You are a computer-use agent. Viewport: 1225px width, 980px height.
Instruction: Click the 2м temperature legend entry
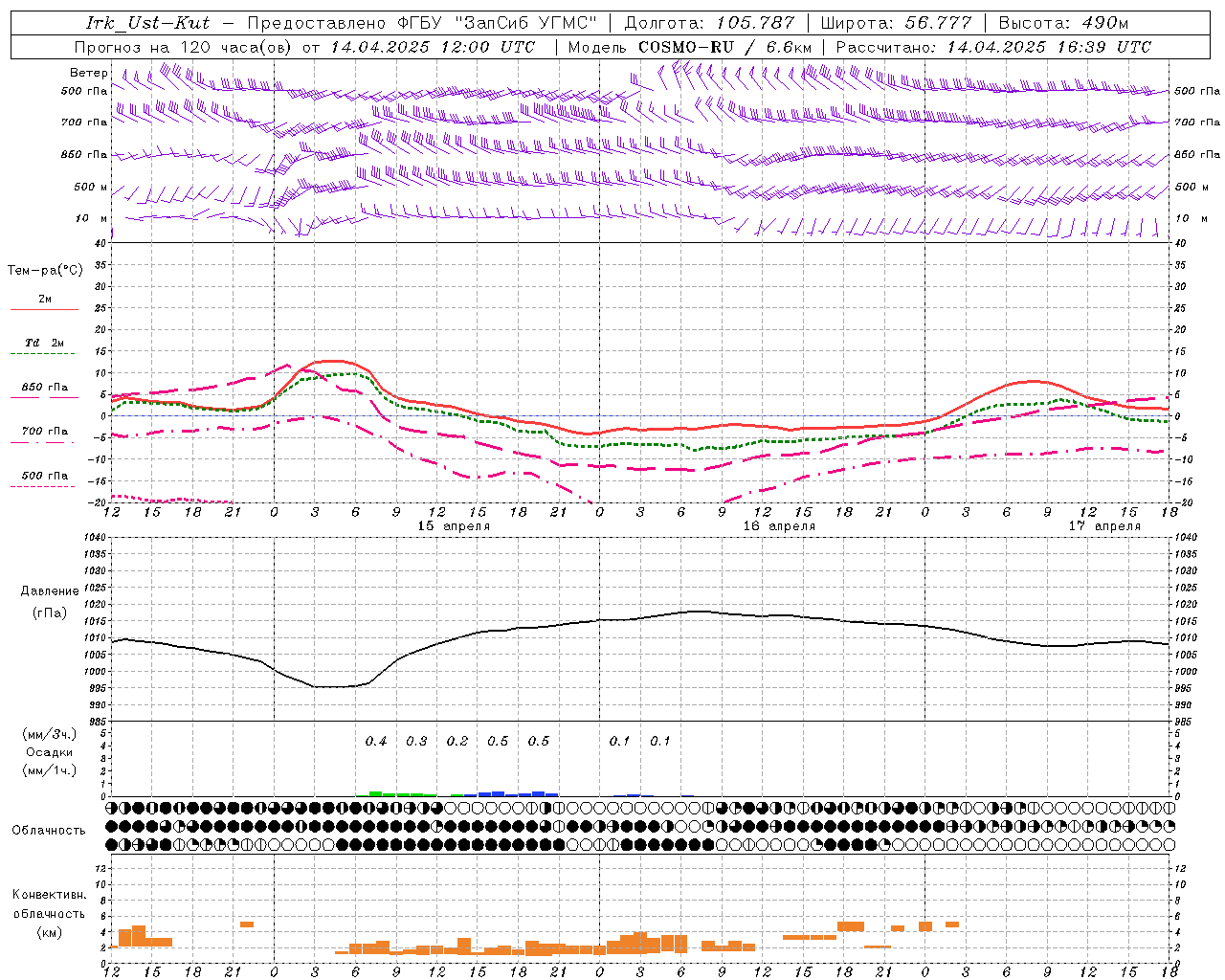[x=45, y=300]
